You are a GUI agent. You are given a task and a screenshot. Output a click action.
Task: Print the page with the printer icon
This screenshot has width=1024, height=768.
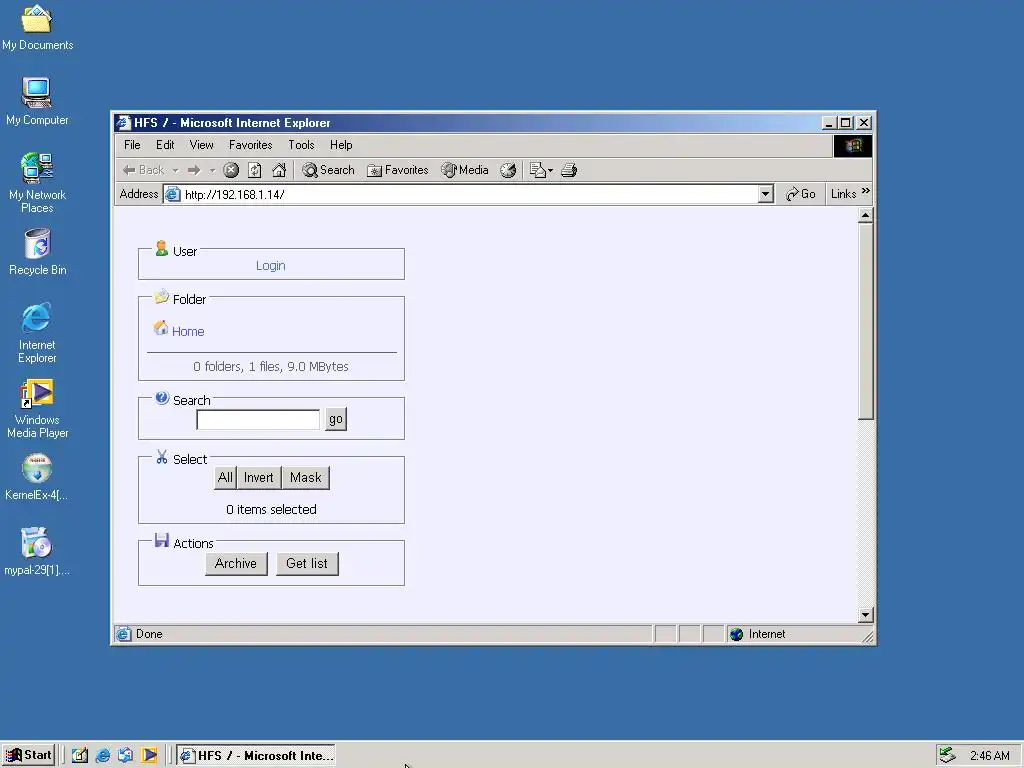569,170
